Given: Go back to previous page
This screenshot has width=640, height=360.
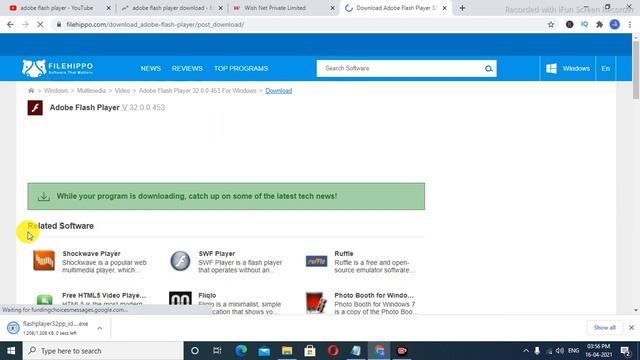Looking at the screenshot, I should pos(10,24).
